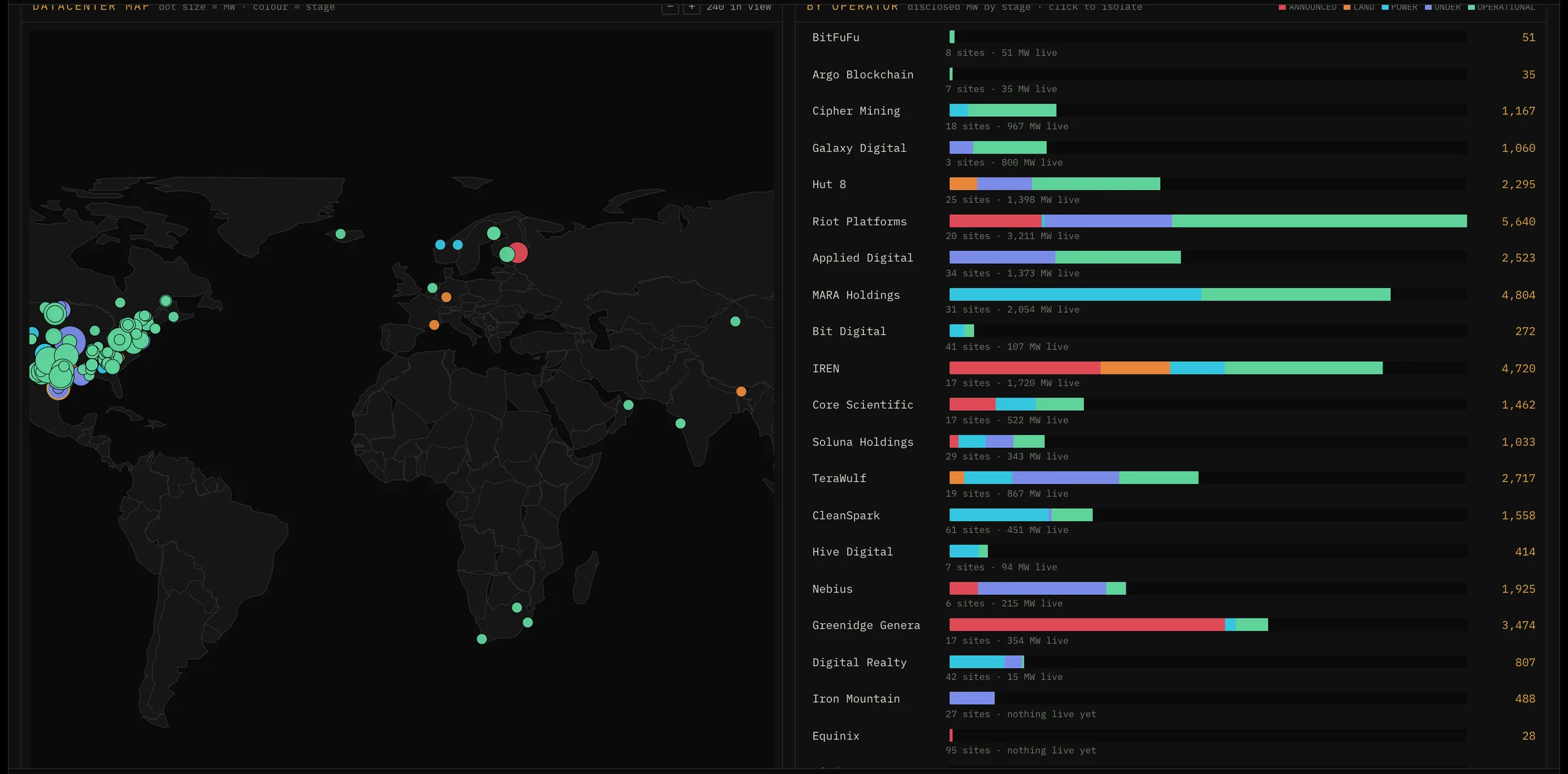1568x774 pixels.
Task: Select the southernmost green dot in South Africa
Action: 482,639
